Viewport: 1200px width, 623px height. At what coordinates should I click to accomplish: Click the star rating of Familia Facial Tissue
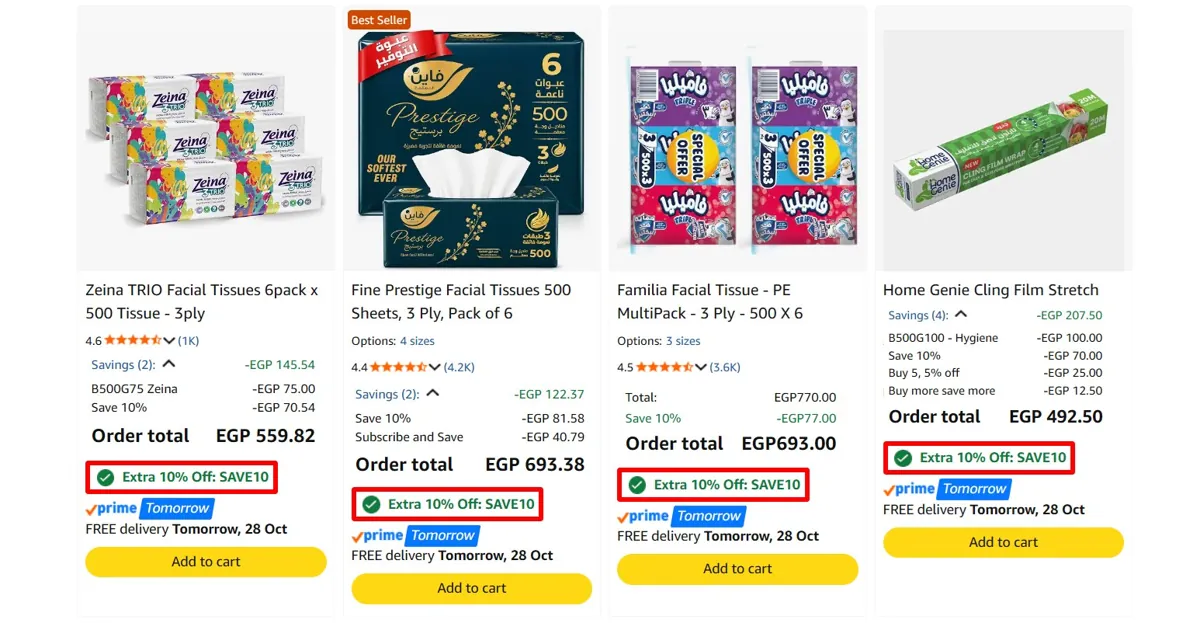coord(665,367)
